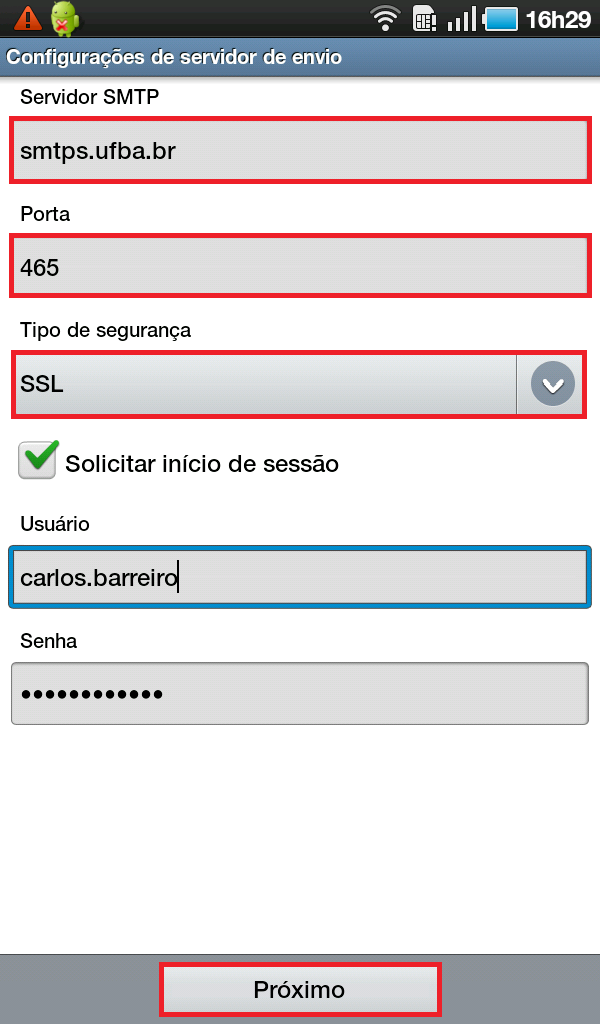The image size is (600, 1024).
Task: Tap the Configurações de servidor de envio title
Action: 175,57
